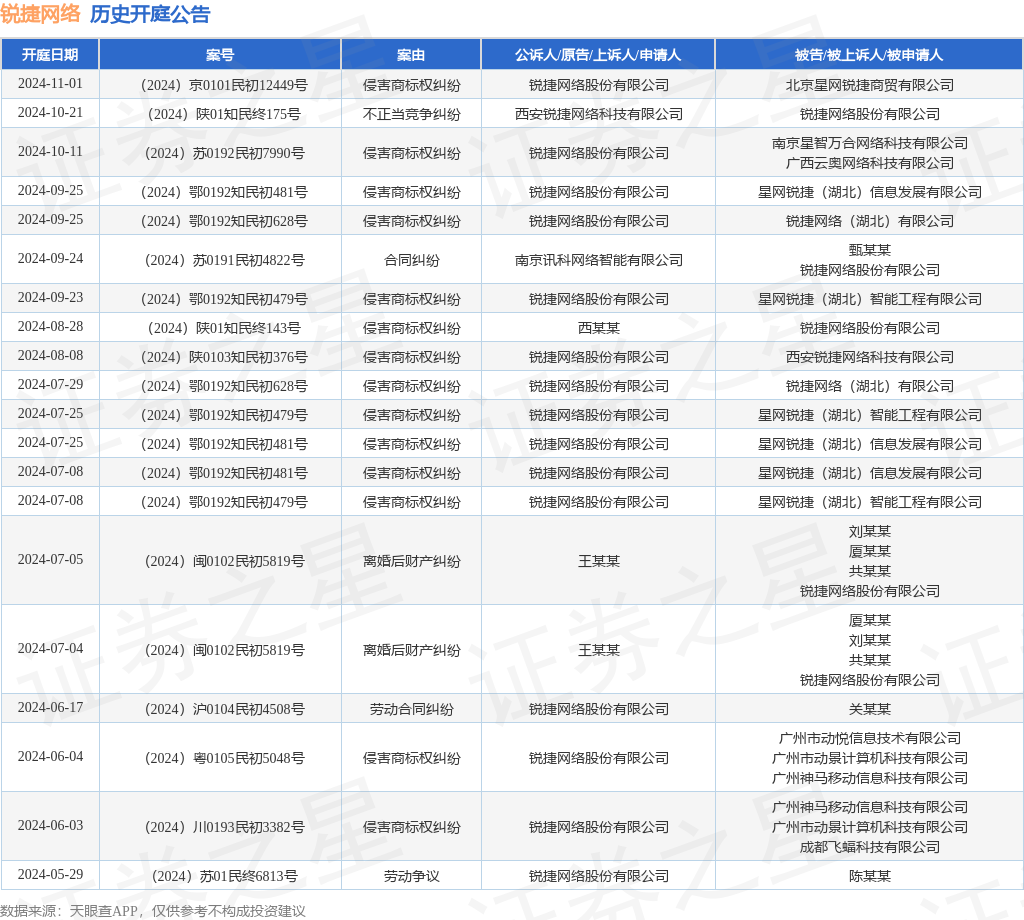Select defendant 西安锐捷网络科技有限公司 in 2024-08-08 row
The image size is (1024, 920).
click(869, 357)
